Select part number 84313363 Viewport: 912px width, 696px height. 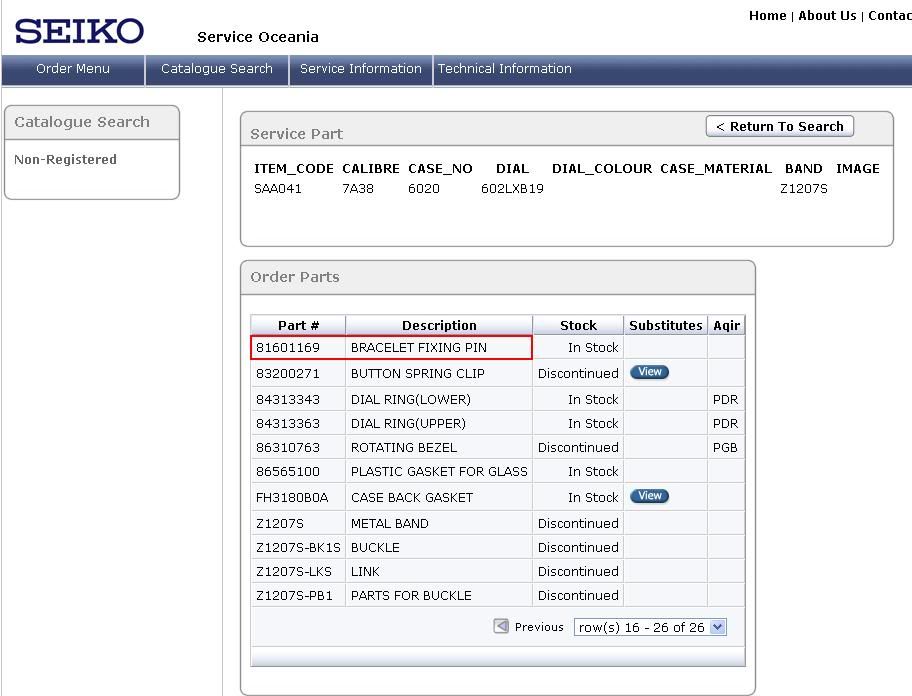pos(288,423)
